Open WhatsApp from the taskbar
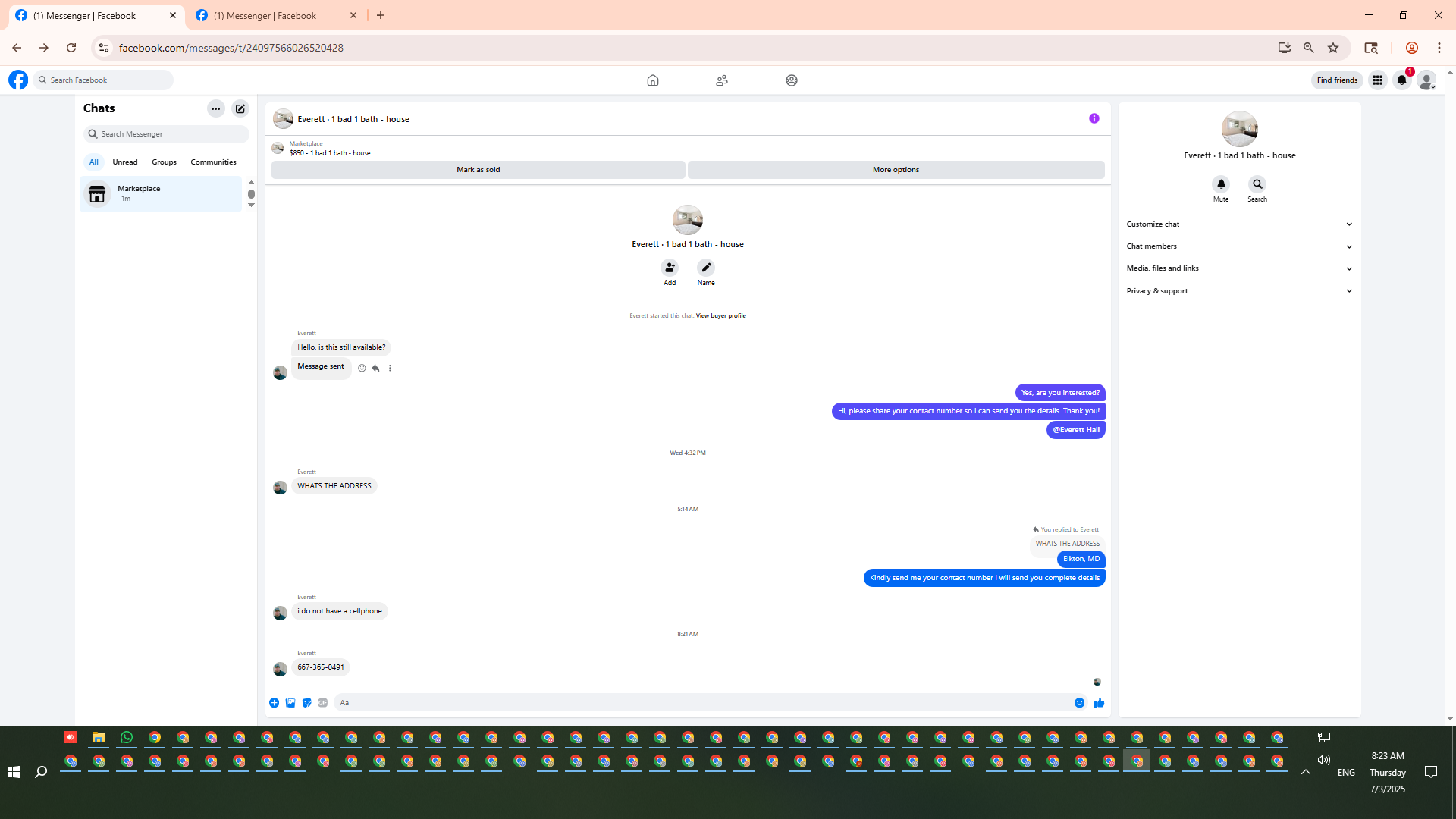This screenshot has width=1456, height=819. [x=127, y=737]
